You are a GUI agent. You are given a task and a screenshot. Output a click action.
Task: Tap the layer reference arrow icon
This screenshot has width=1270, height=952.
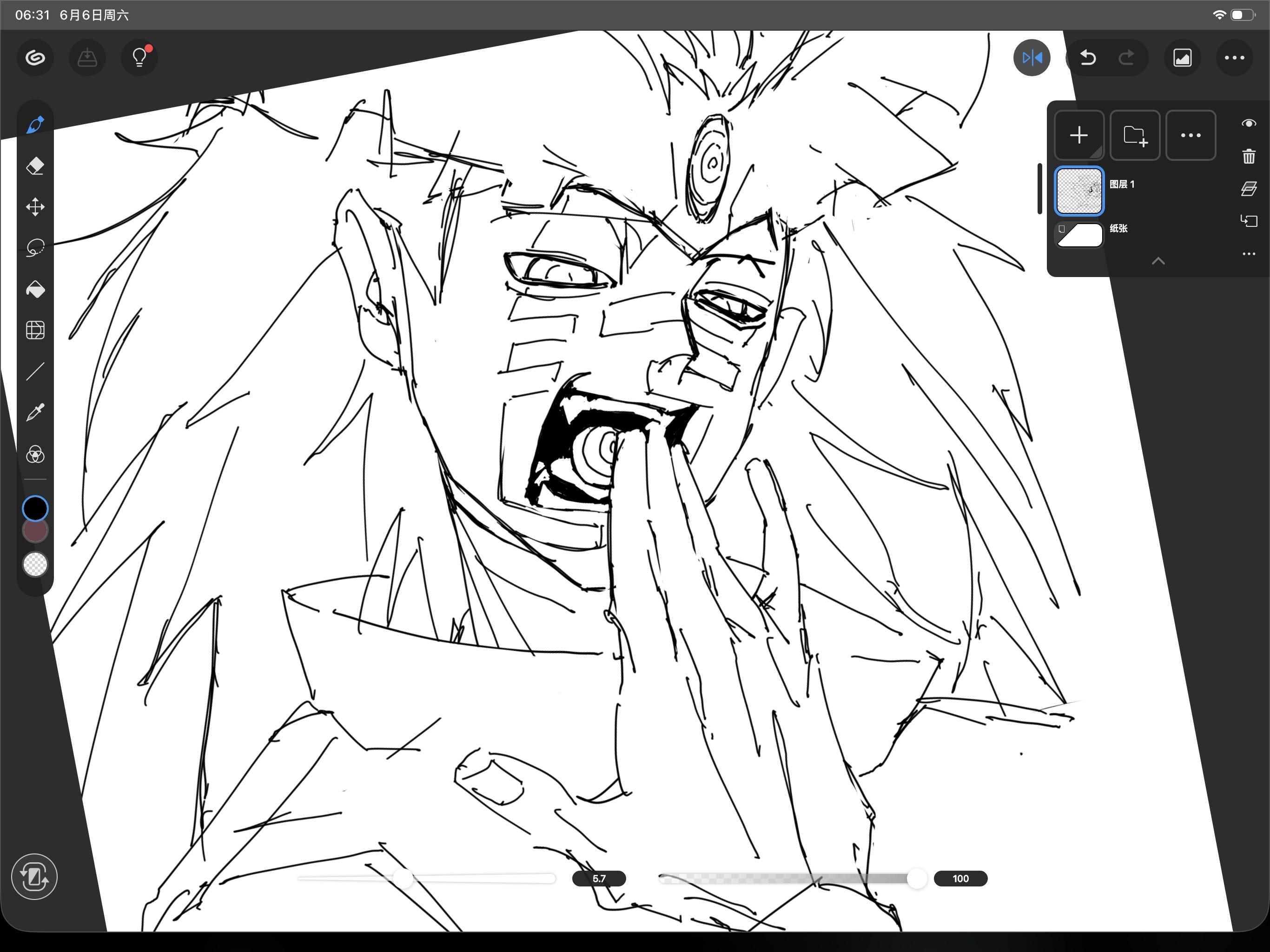(x=1249, y=221)
